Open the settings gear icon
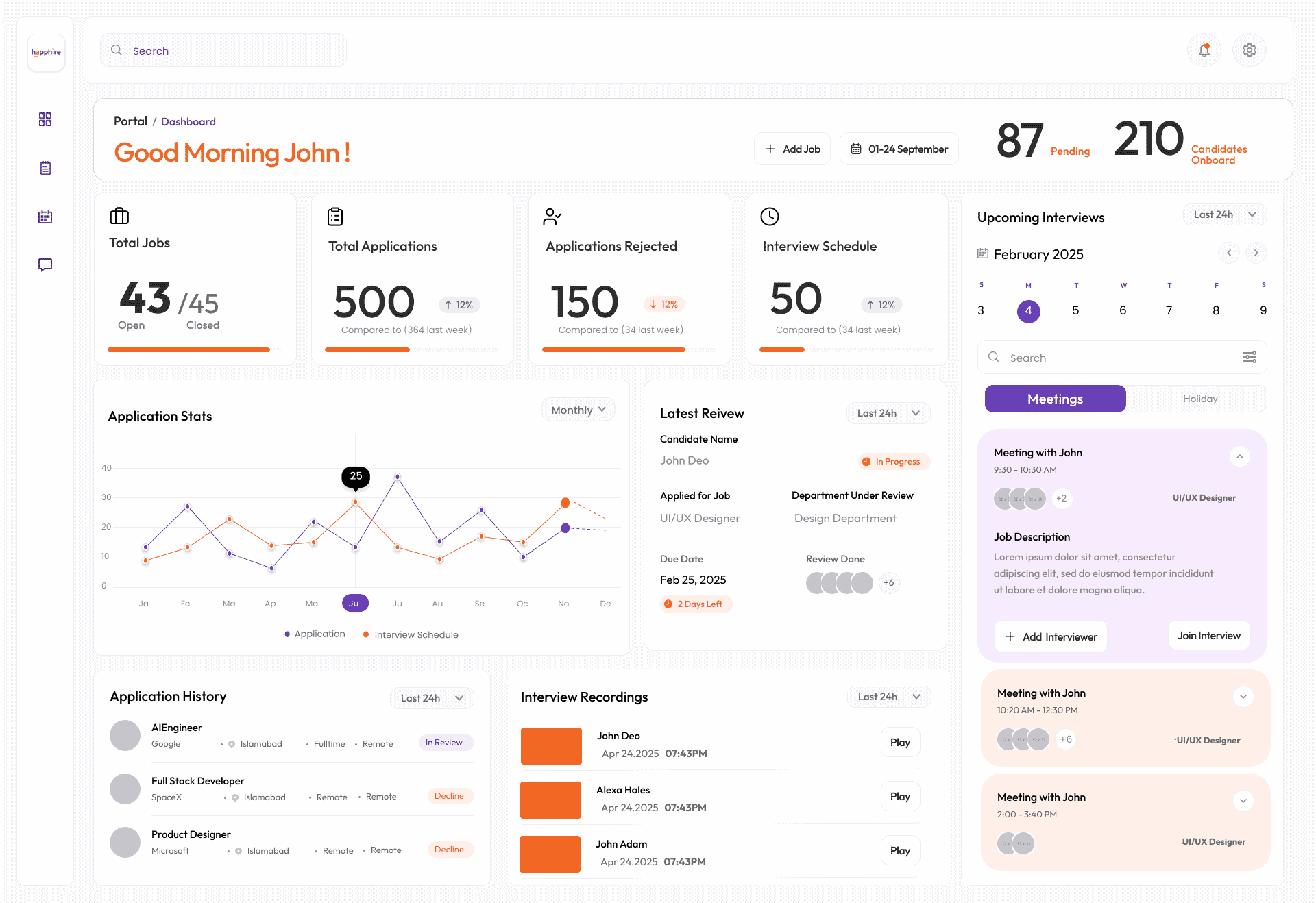 coord(1249,50)
